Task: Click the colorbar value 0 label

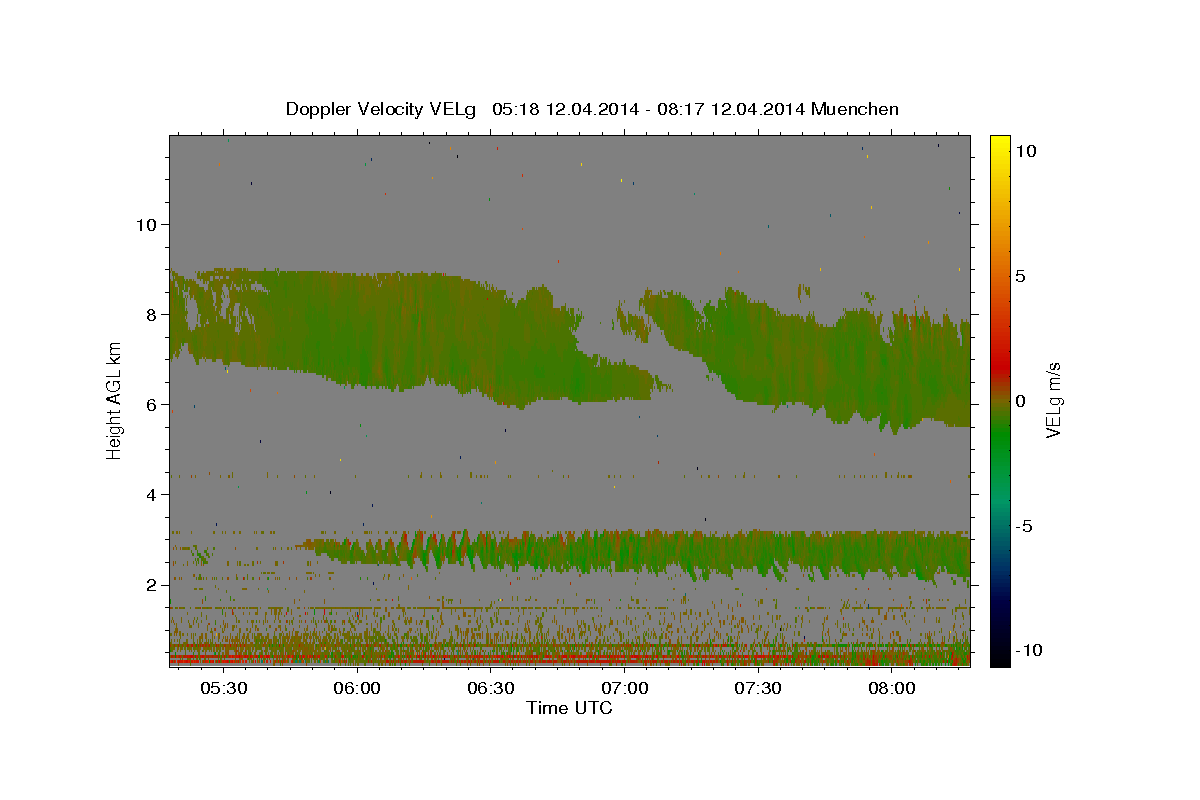Action: point(1021,401)
